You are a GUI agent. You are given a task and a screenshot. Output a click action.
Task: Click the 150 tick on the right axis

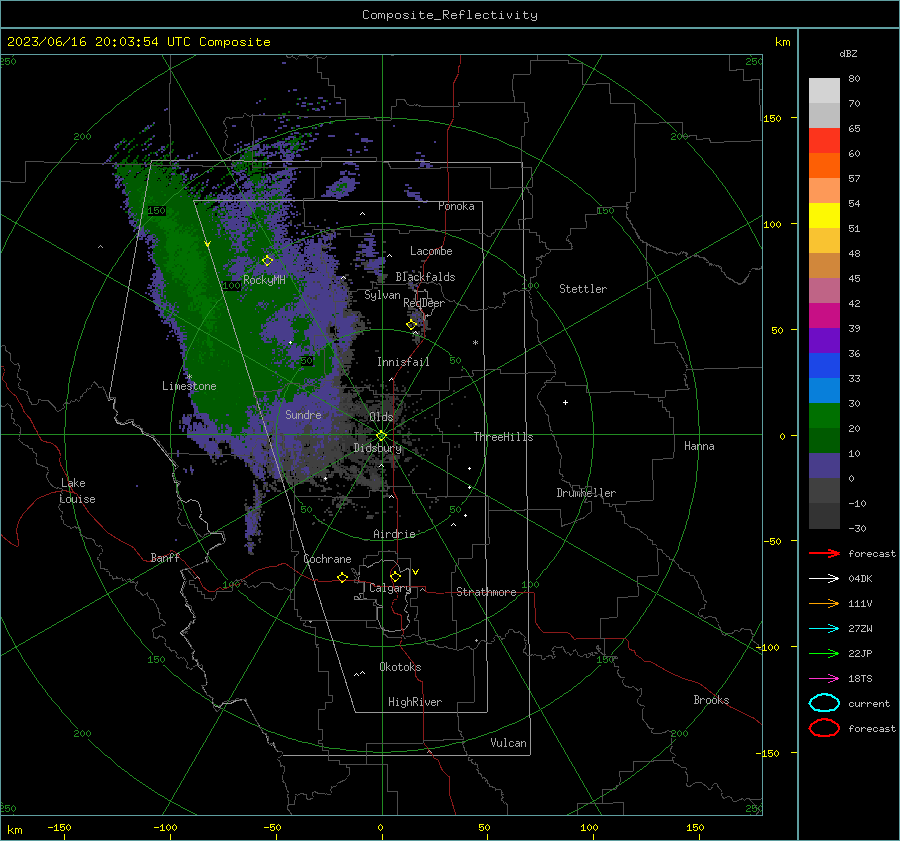pos(772,118)
